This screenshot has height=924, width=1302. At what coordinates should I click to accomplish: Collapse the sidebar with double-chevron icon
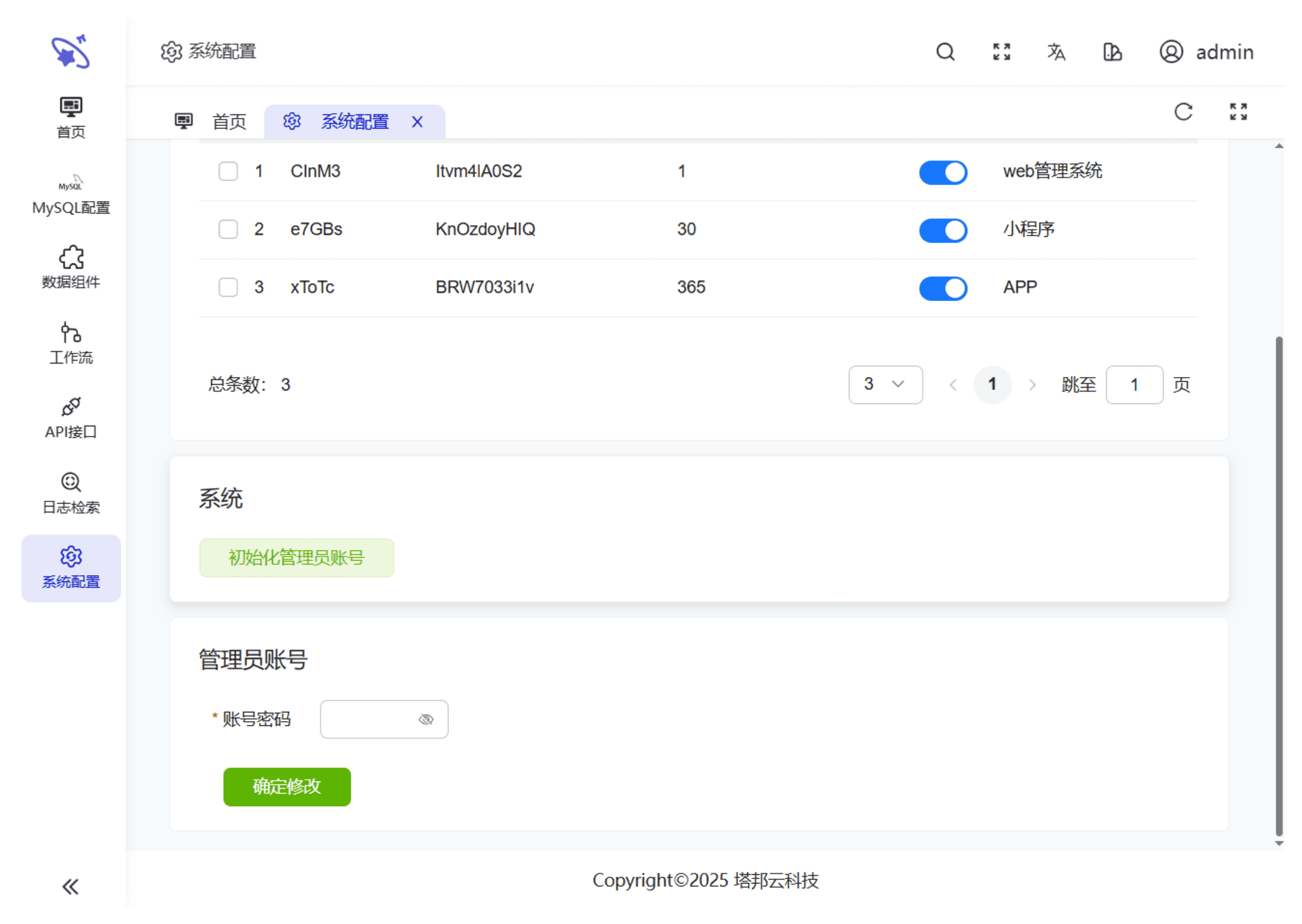pos(70,886)
